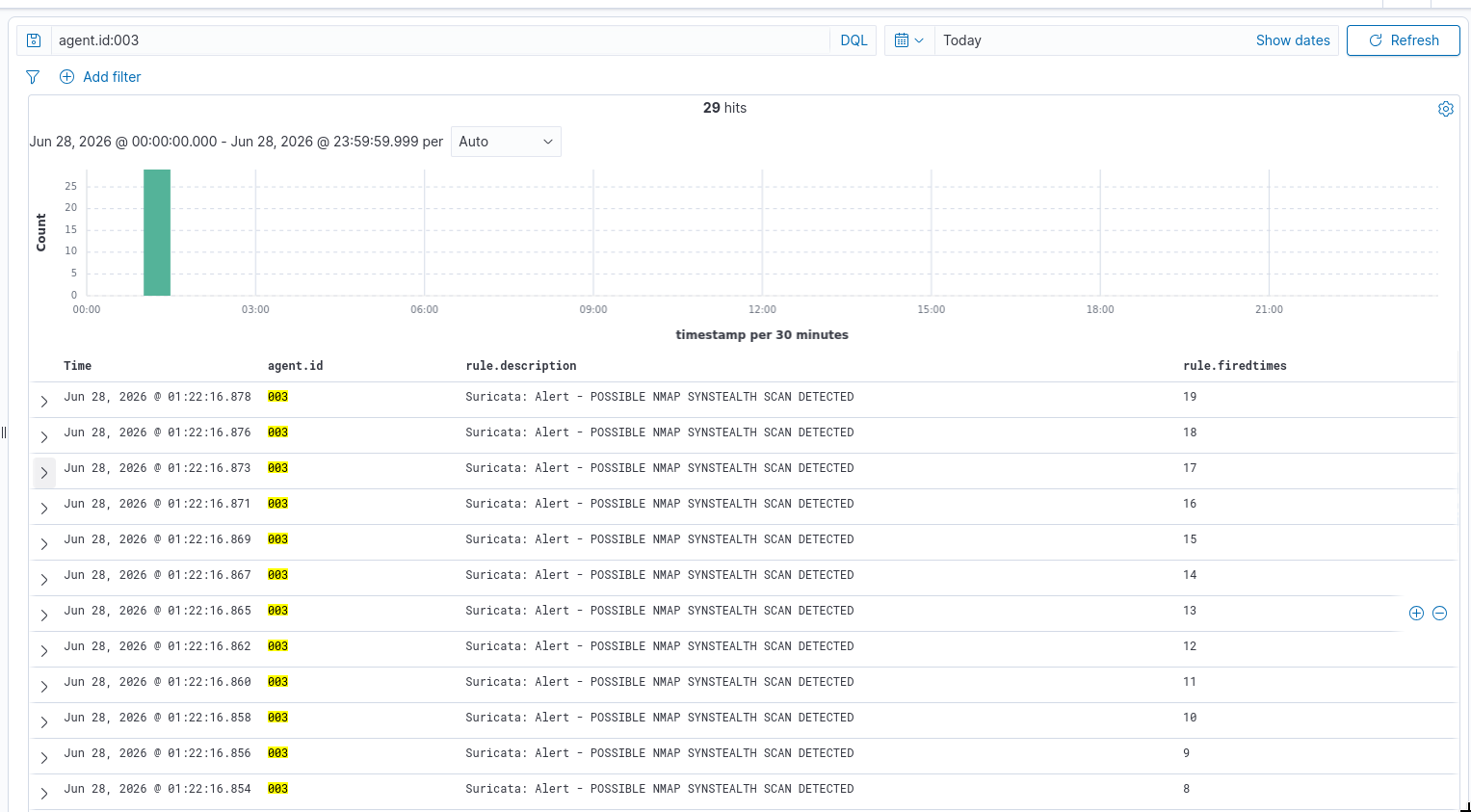
Task: Click firedtimes value 8
Action: tap(1187, 789)
